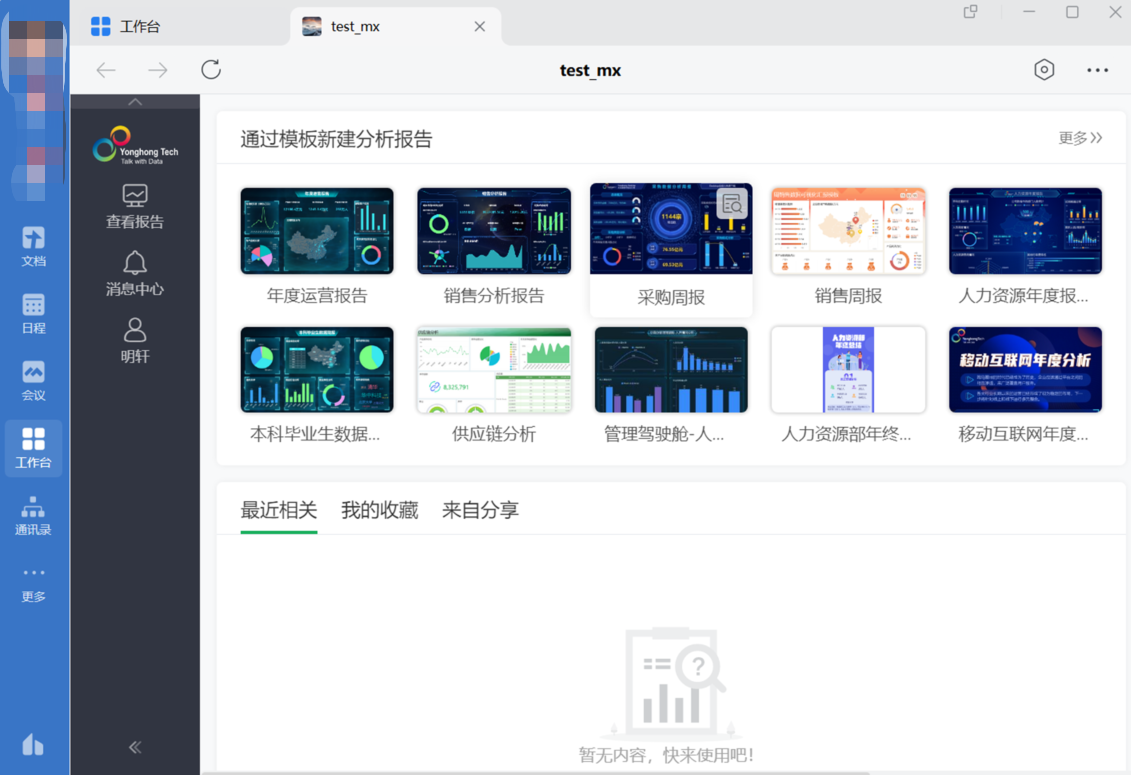The height and width of the screenshot is (775, 1131).
Task: Collapse the dark navigation panel
Action: [135, 747]
